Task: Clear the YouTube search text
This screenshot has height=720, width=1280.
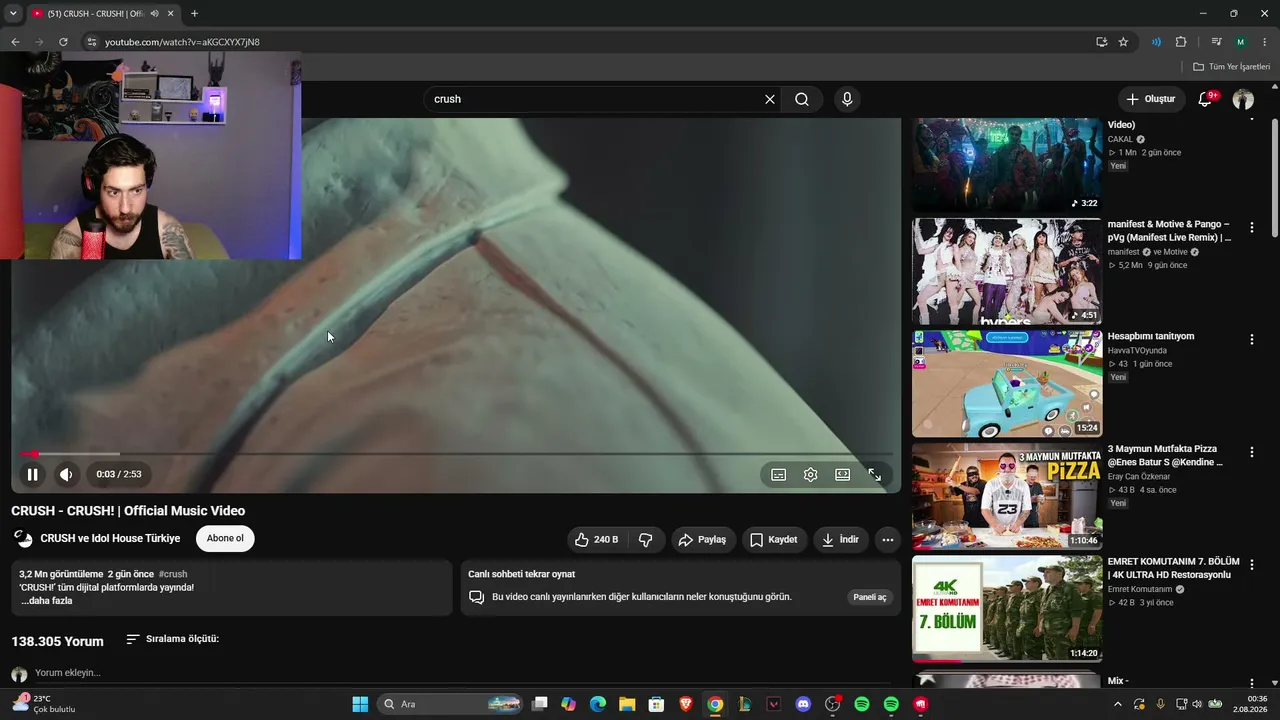Action: coord(770,99)
